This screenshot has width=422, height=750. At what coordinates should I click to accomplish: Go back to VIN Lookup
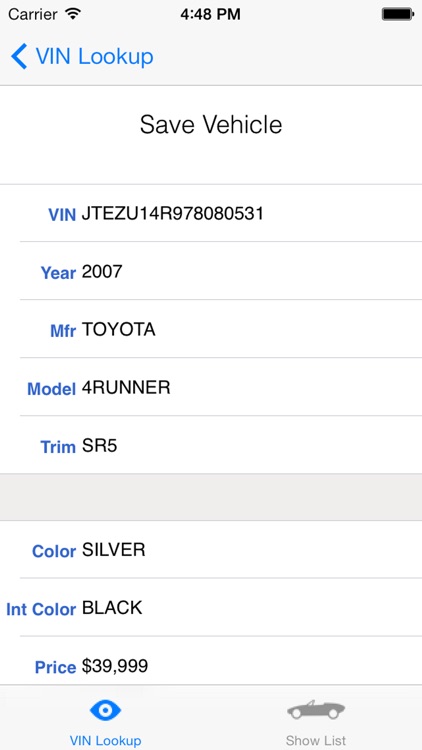tap(82, 56)
